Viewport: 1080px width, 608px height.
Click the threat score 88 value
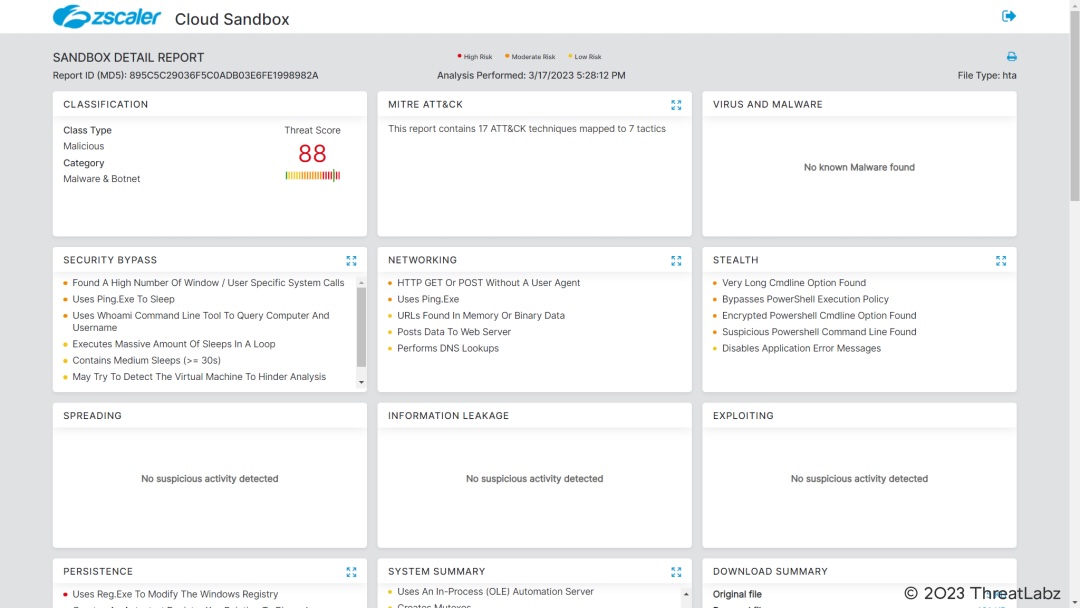pos(312,153)
